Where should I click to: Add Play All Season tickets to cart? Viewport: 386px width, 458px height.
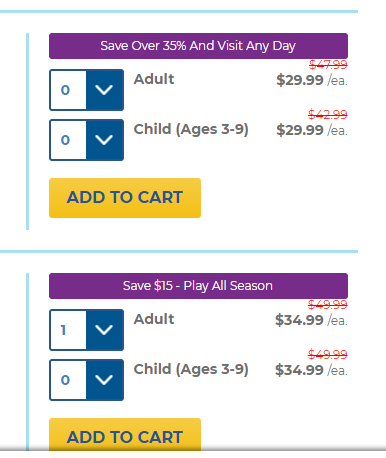125,437
